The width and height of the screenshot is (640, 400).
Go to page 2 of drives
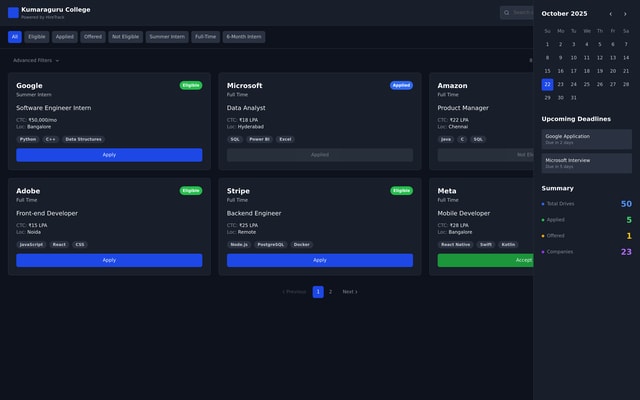tap(330, 292)
